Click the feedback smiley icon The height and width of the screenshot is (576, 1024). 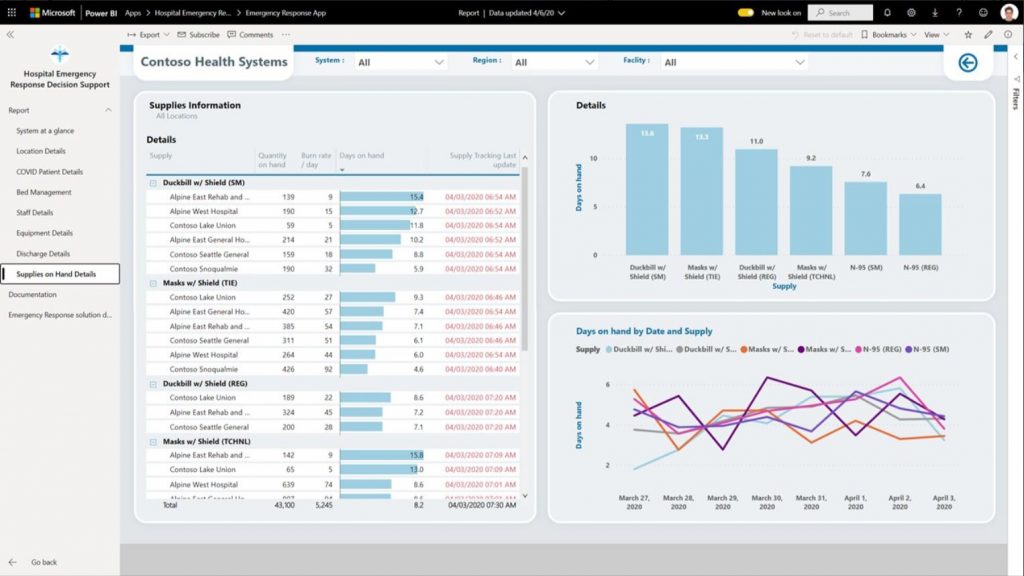pos(983,12)
